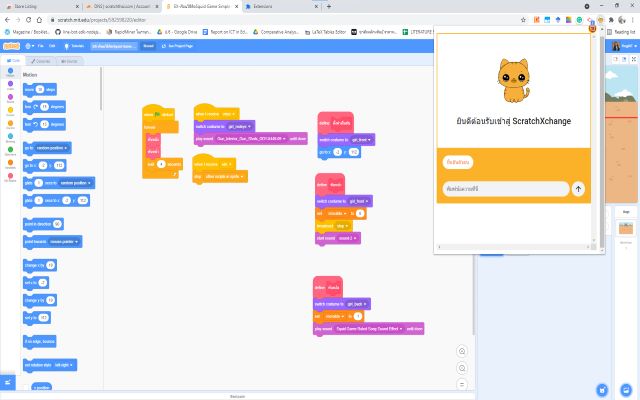Click the project title field
The image size is (640, 400).
click(x=114, y=46)
